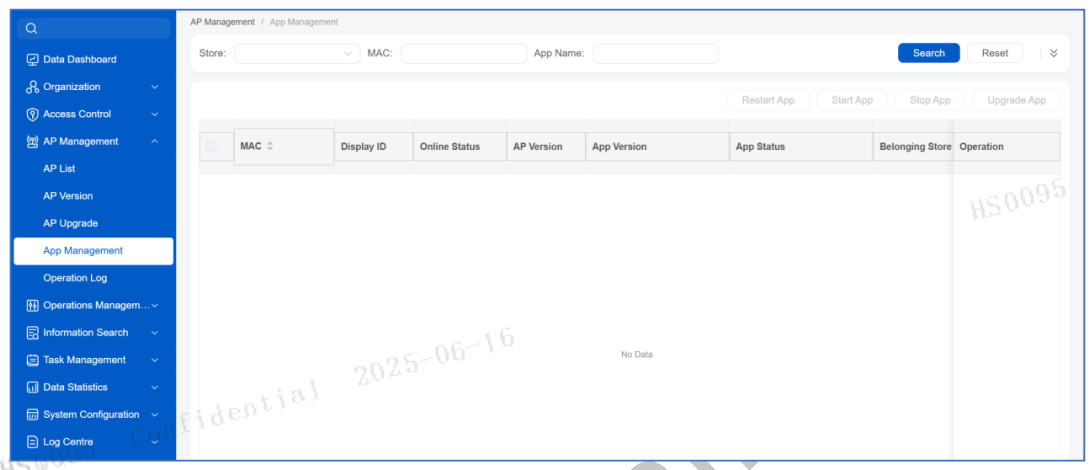Expand the Access Control chevron
1091x470 pixels.
[154, 114]
